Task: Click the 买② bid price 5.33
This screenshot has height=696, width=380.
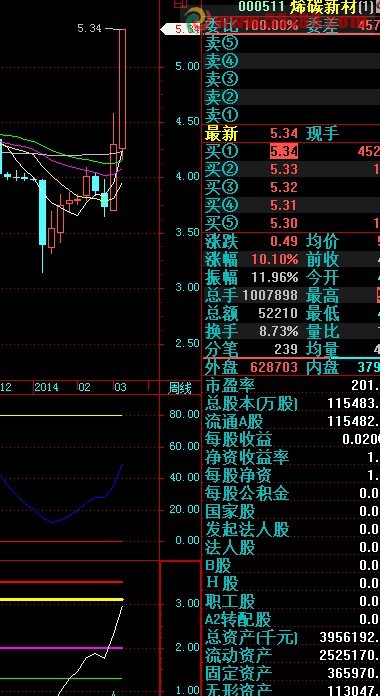Action: (284, 169)
